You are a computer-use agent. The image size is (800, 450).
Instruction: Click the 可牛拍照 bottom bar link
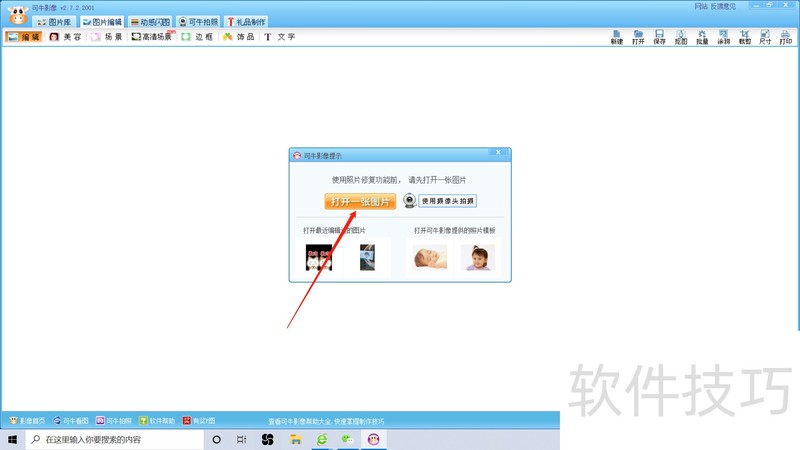point(114,421)
